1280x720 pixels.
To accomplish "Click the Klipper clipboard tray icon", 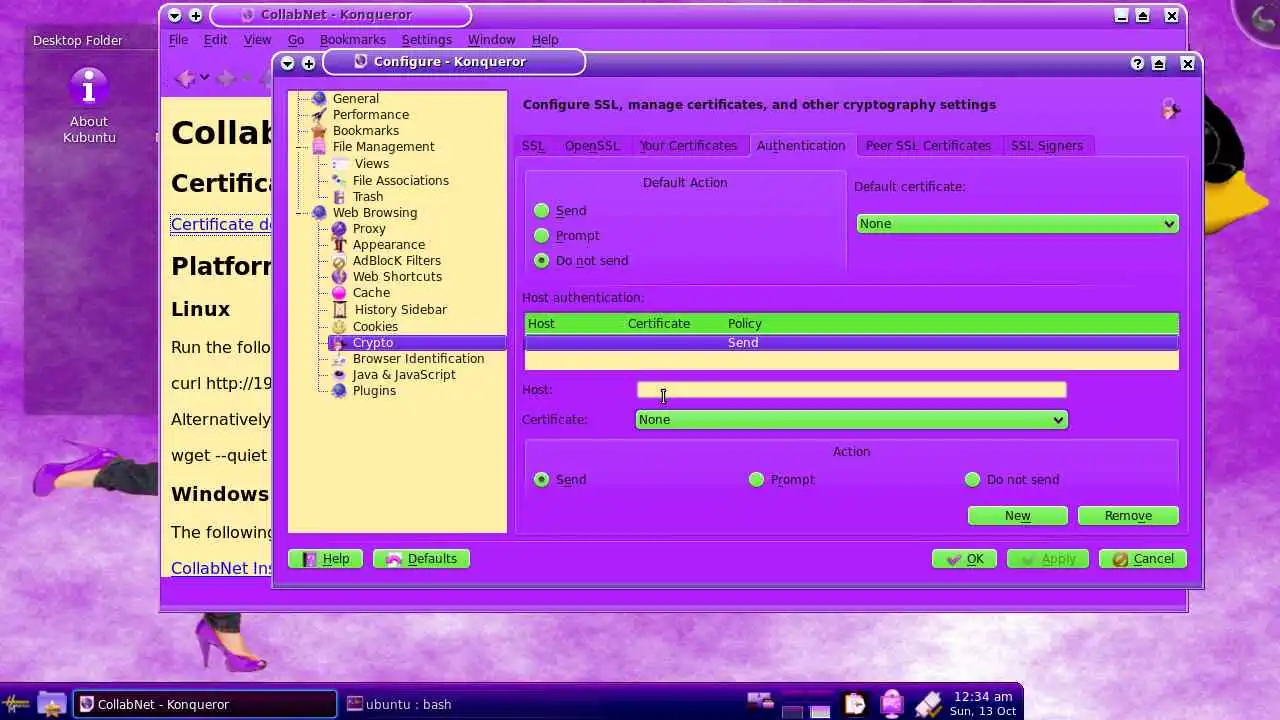I will click(855, 704).
